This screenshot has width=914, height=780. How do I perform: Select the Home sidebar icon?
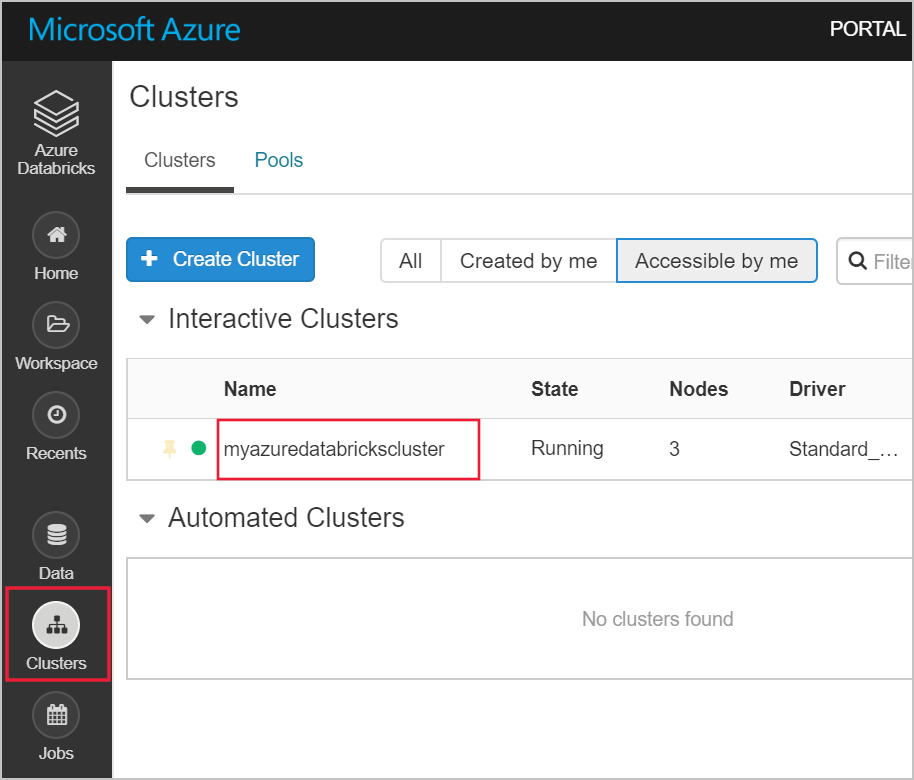point(56,234)
